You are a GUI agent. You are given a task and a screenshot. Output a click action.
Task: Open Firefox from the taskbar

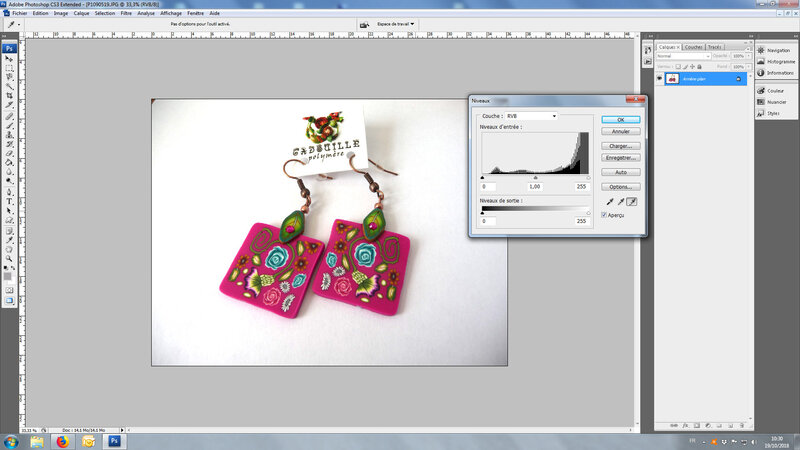coord(62,441)
